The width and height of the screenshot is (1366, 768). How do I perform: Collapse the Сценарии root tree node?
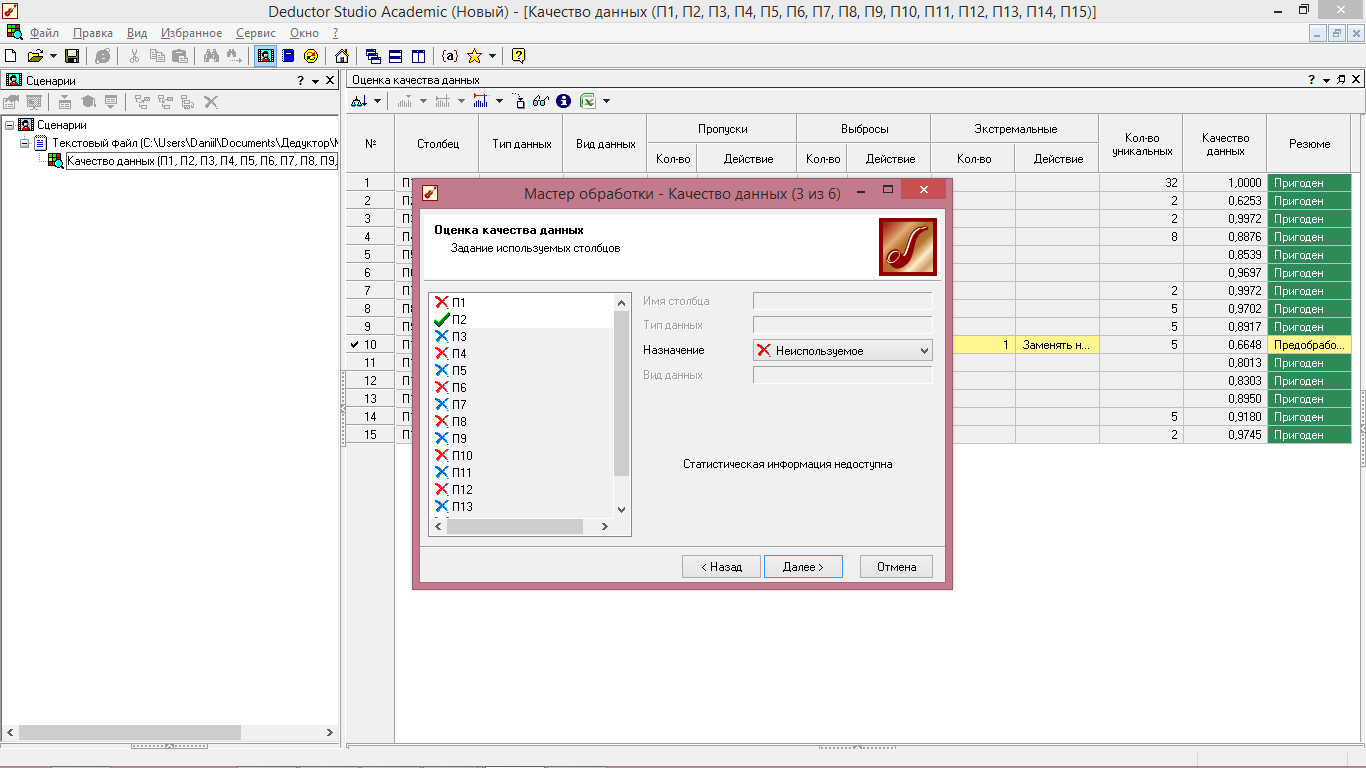(10, 125)
